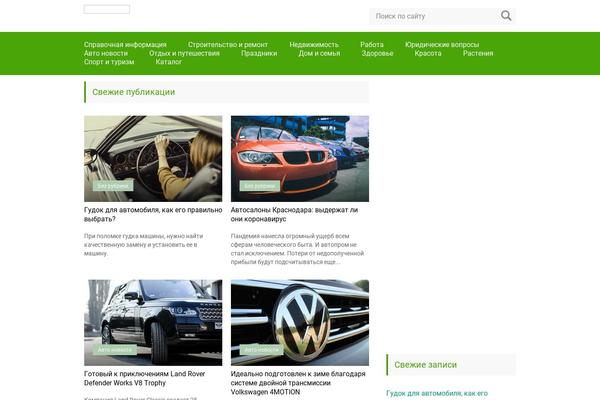Open Растения menu item
This screenshot has height=400, width=600.
[x=478, y=53]
